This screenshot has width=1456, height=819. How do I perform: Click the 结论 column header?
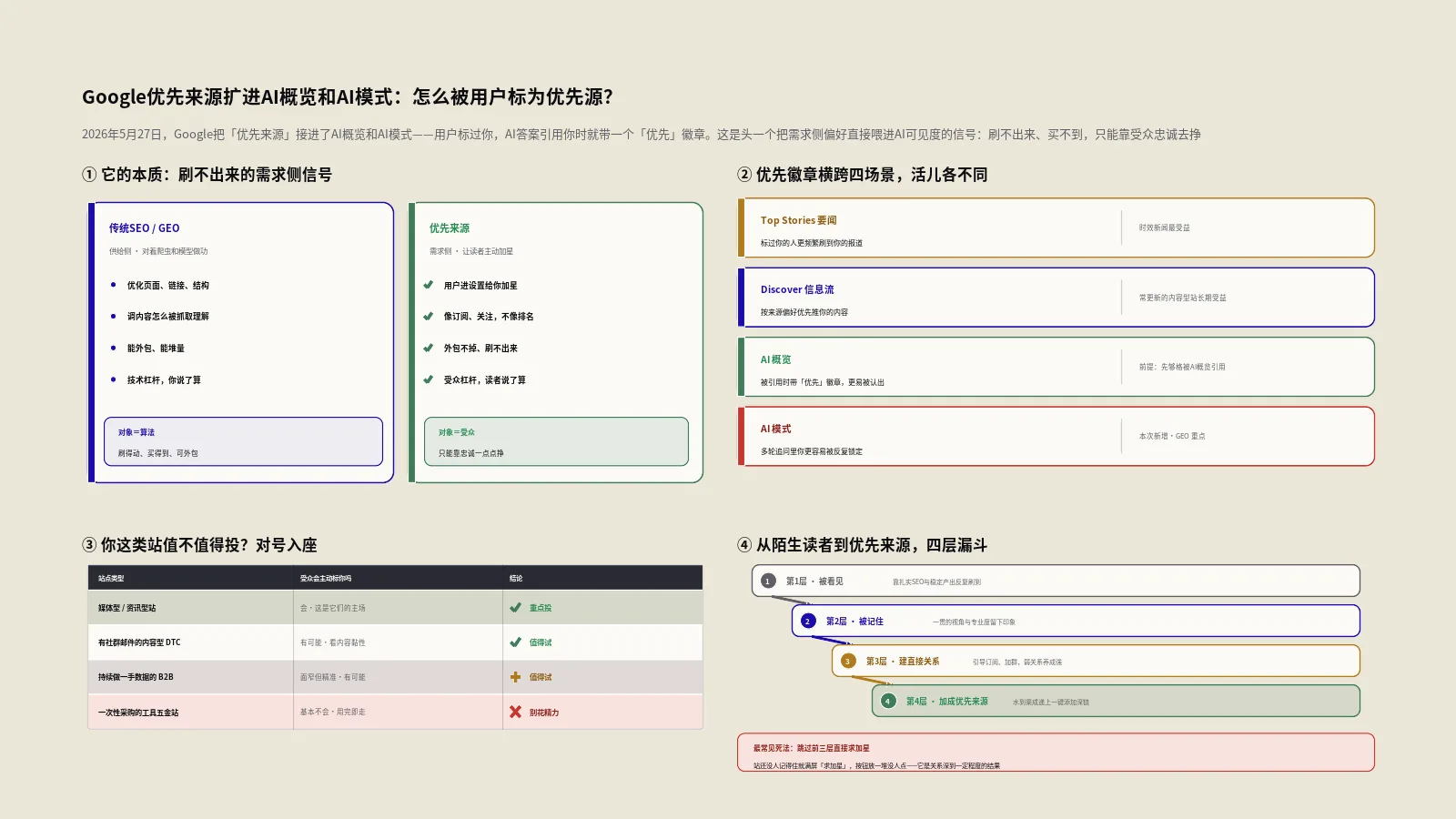pyautogui.click(x=516, y=578)
